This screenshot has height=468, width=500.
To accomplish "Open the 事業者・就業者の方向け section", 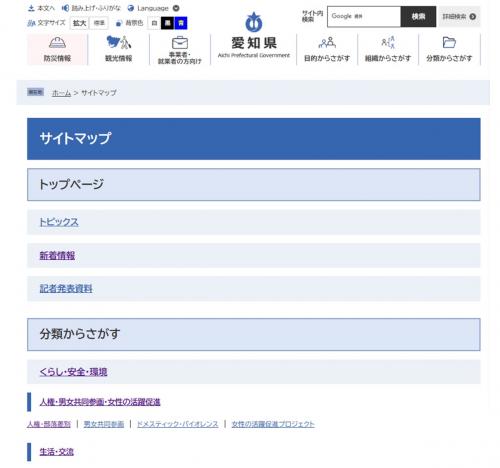I will (x=180, y=49).
